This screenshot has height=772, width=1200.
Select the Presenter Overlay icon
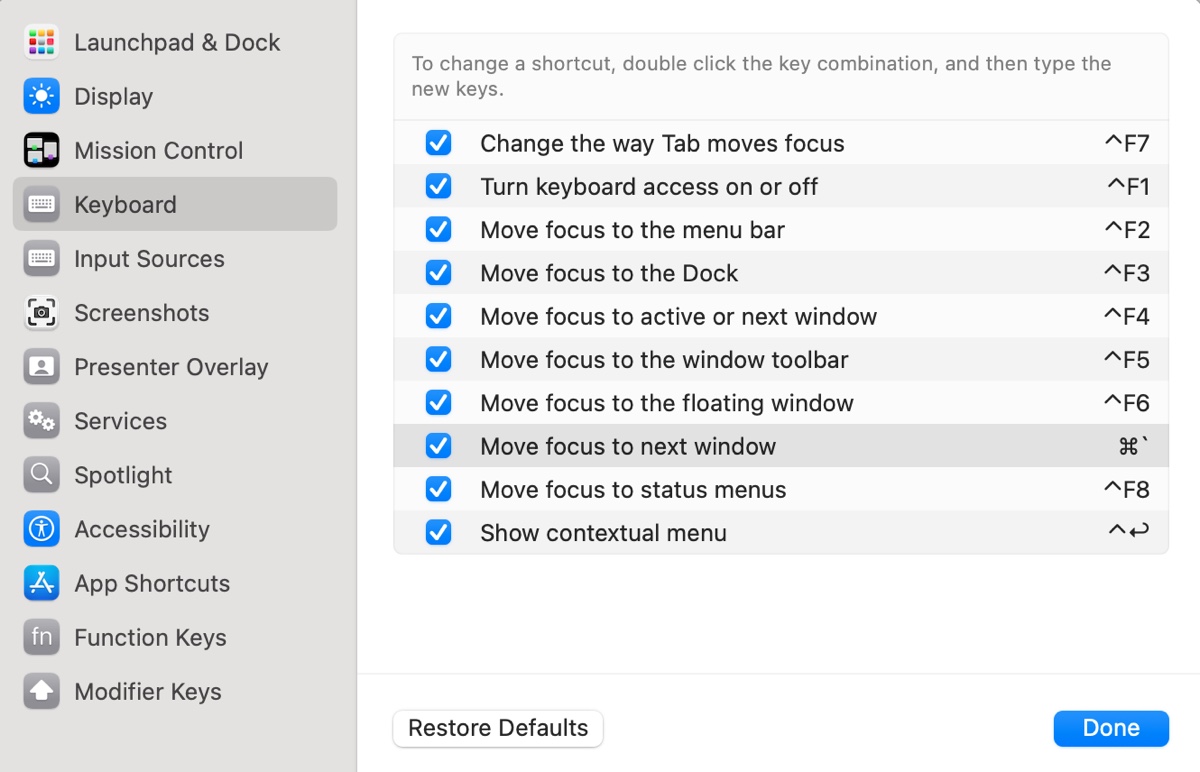42,367
